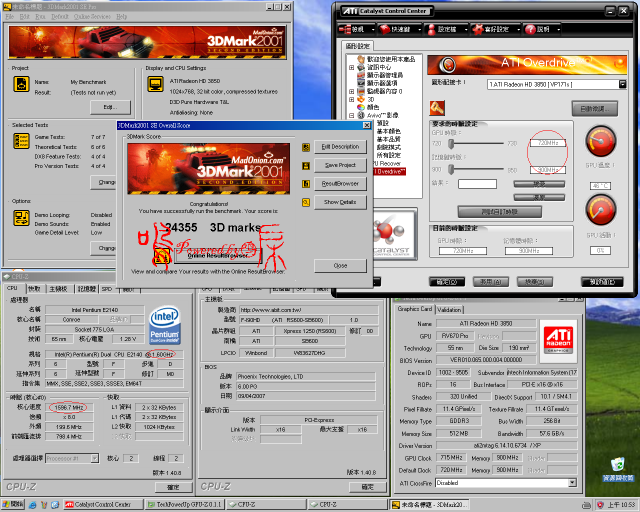Open the ATI CrossFire dropdown in GPU-Z
The width and height of the screenshot is (640, 512).
tap(573, 483)
